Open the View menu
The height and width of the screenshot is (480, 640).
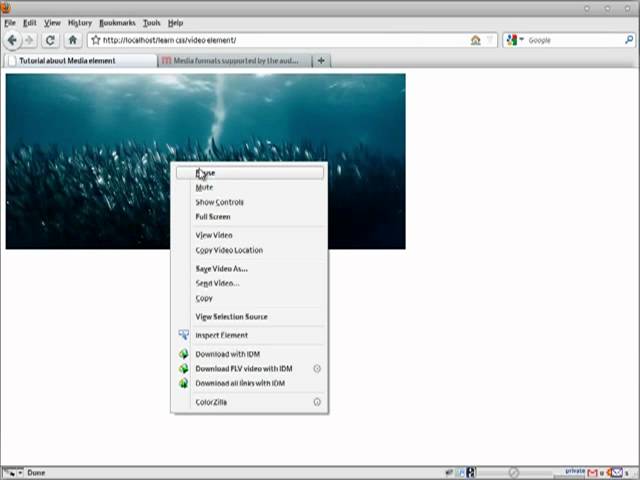(52, 23)
